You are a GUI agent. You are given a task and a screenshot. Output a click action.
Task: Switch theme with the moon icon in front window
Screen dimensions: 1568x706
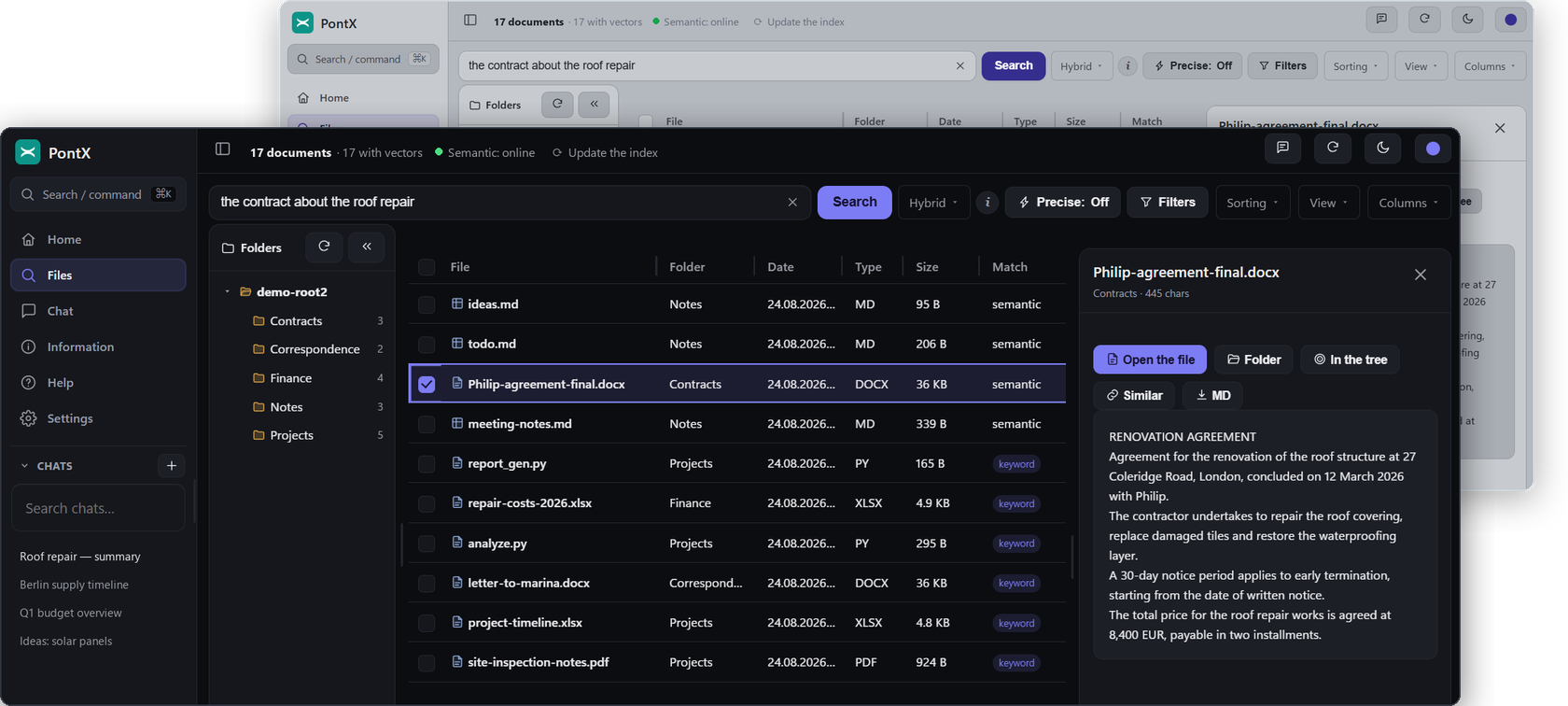pos(1383,148)
